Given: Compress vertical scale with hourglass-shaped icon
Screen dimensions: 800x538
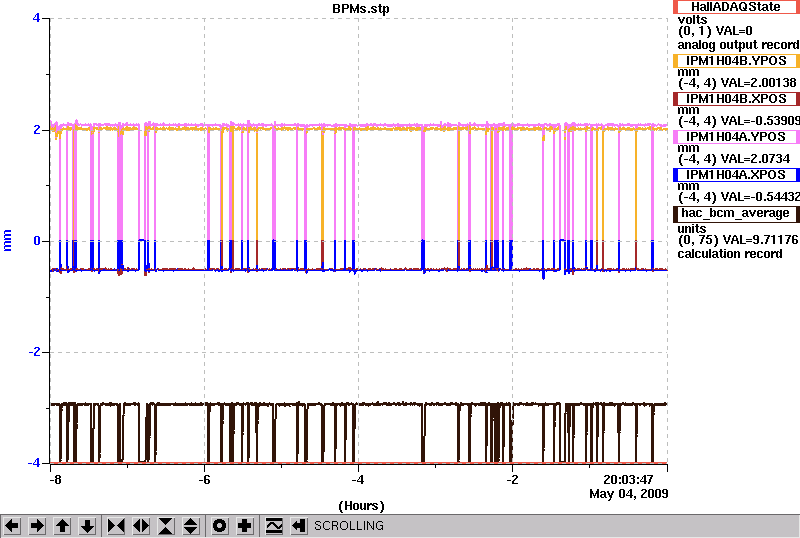Looking at the screenshot, I should pos(166,526).
